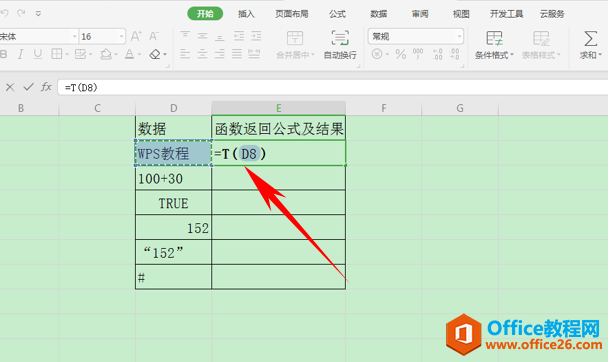
Task: Toggle underline formatting
Action: pyautogui.click(x=38, y=54)
